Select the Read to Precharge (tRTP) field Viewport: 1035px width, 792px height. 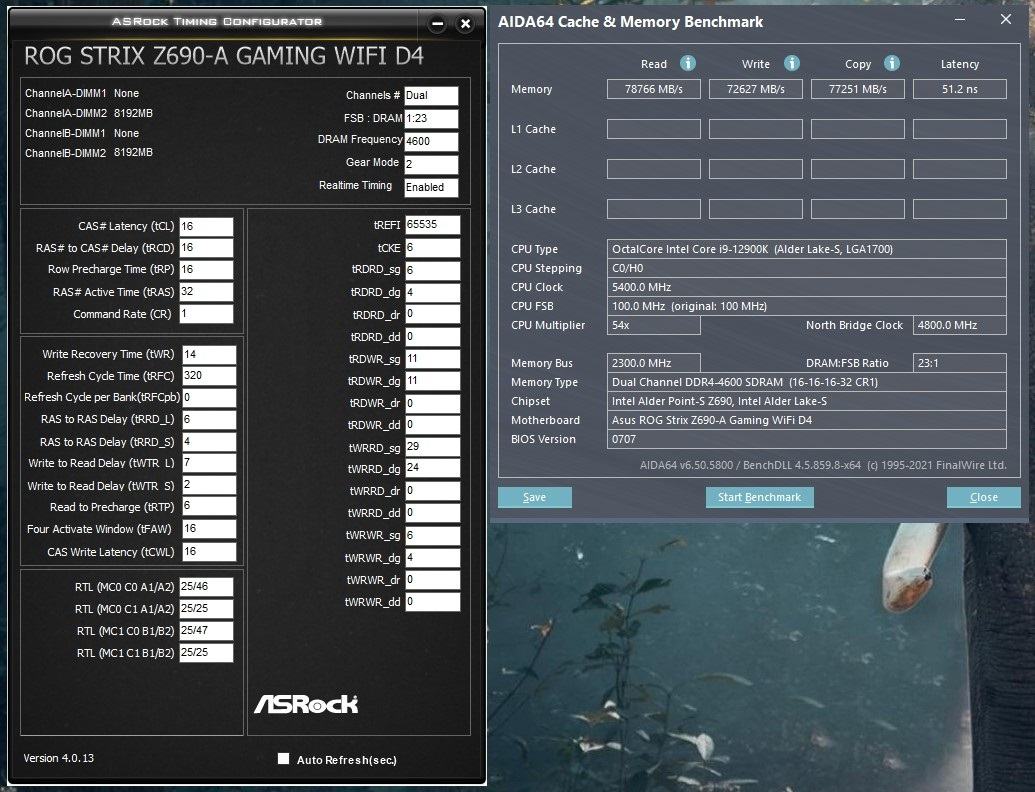(x=209, y=506)
